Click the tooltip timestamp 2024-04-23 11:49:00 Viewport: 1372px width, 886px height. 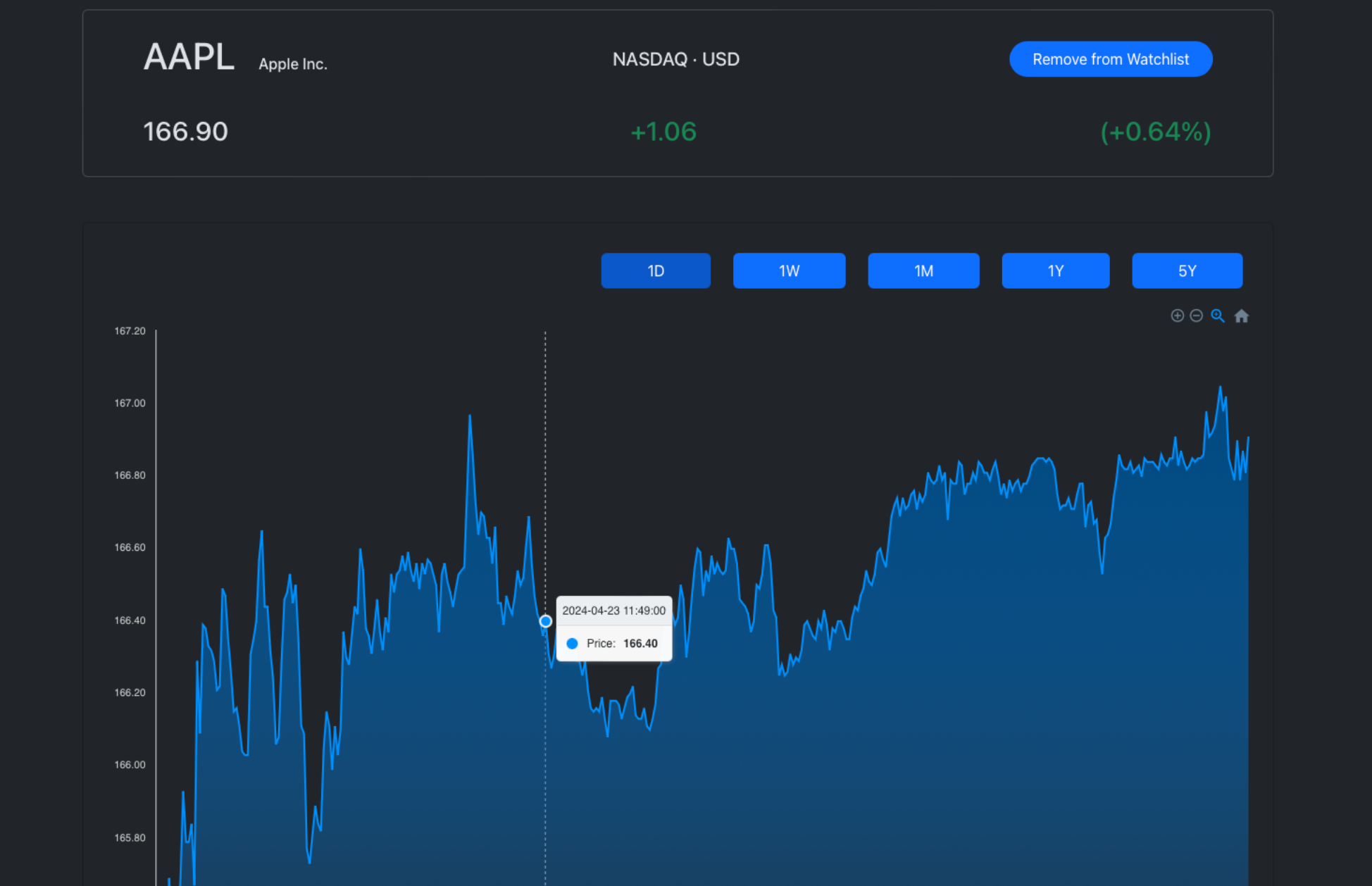(x=613, y=611)
